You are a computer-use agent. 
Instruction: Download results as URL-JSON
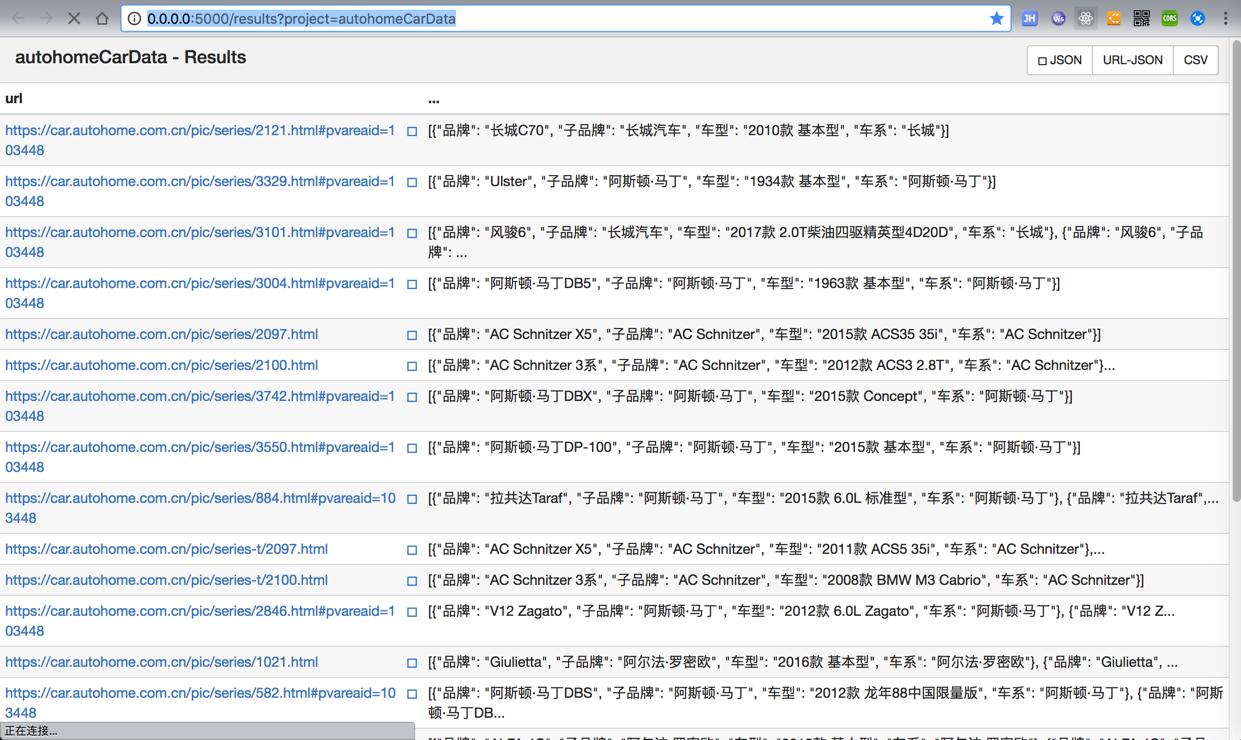[x=1132, y=60]
